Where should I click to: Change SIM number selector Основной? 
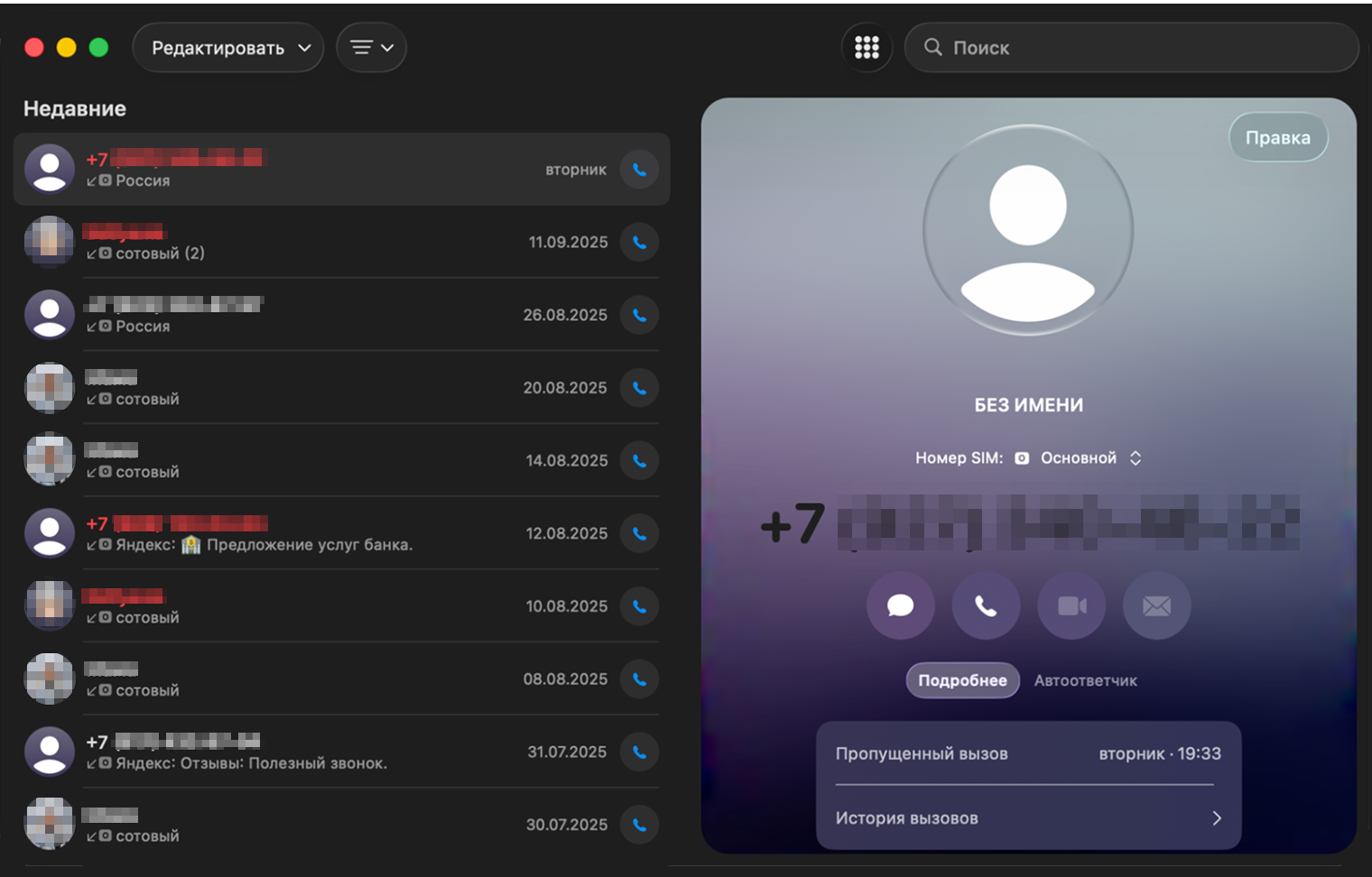click(1090, 458)
